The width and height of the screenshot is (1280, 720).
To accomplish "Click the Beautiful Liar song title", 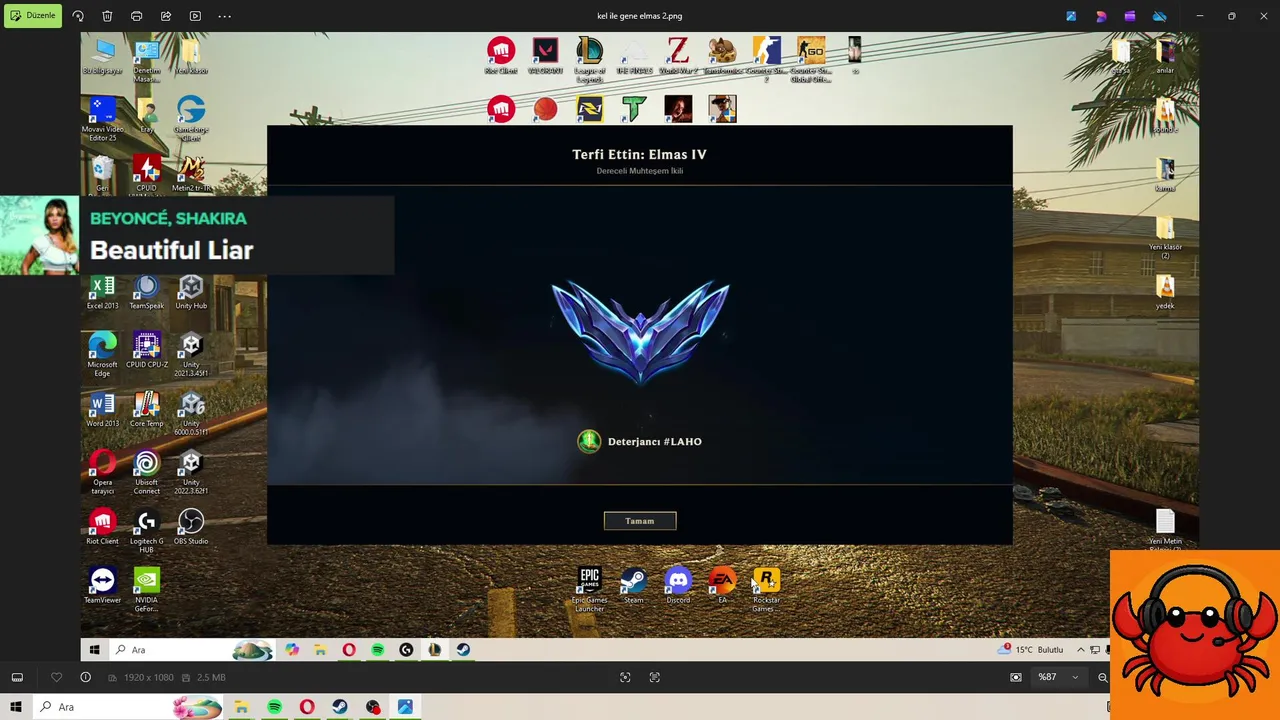I will click(171, 250).
